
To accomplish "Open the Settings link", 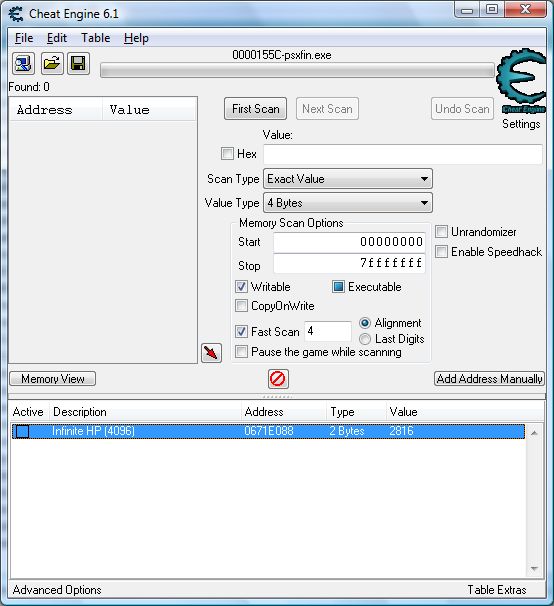I will (521, 124).
